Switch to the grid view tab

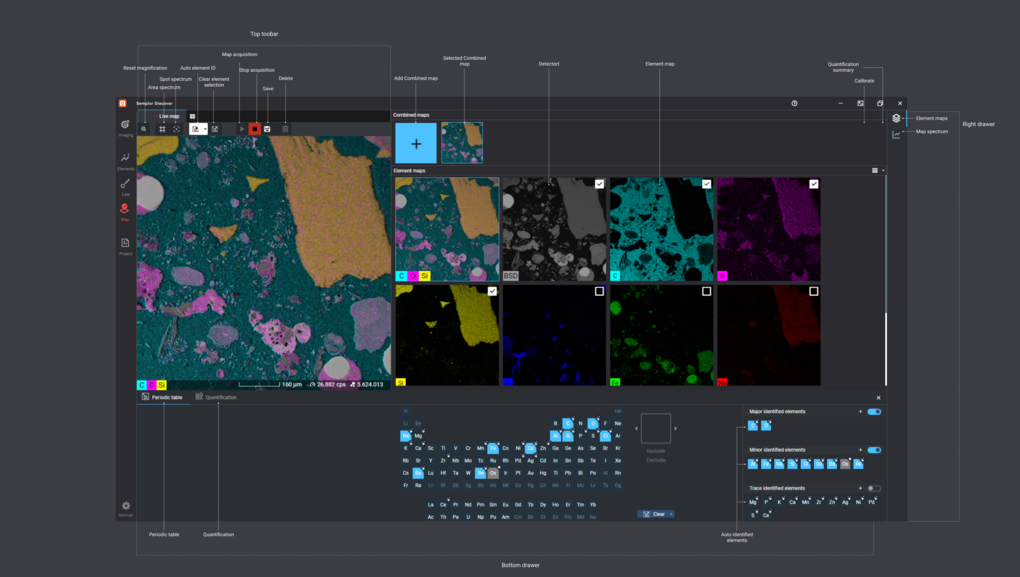193,116
